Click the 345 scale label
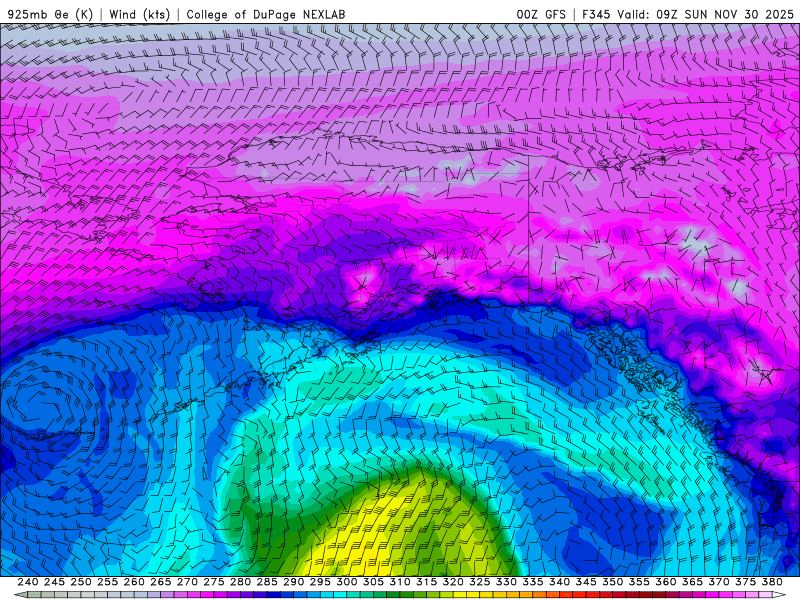 coord(586,582)
